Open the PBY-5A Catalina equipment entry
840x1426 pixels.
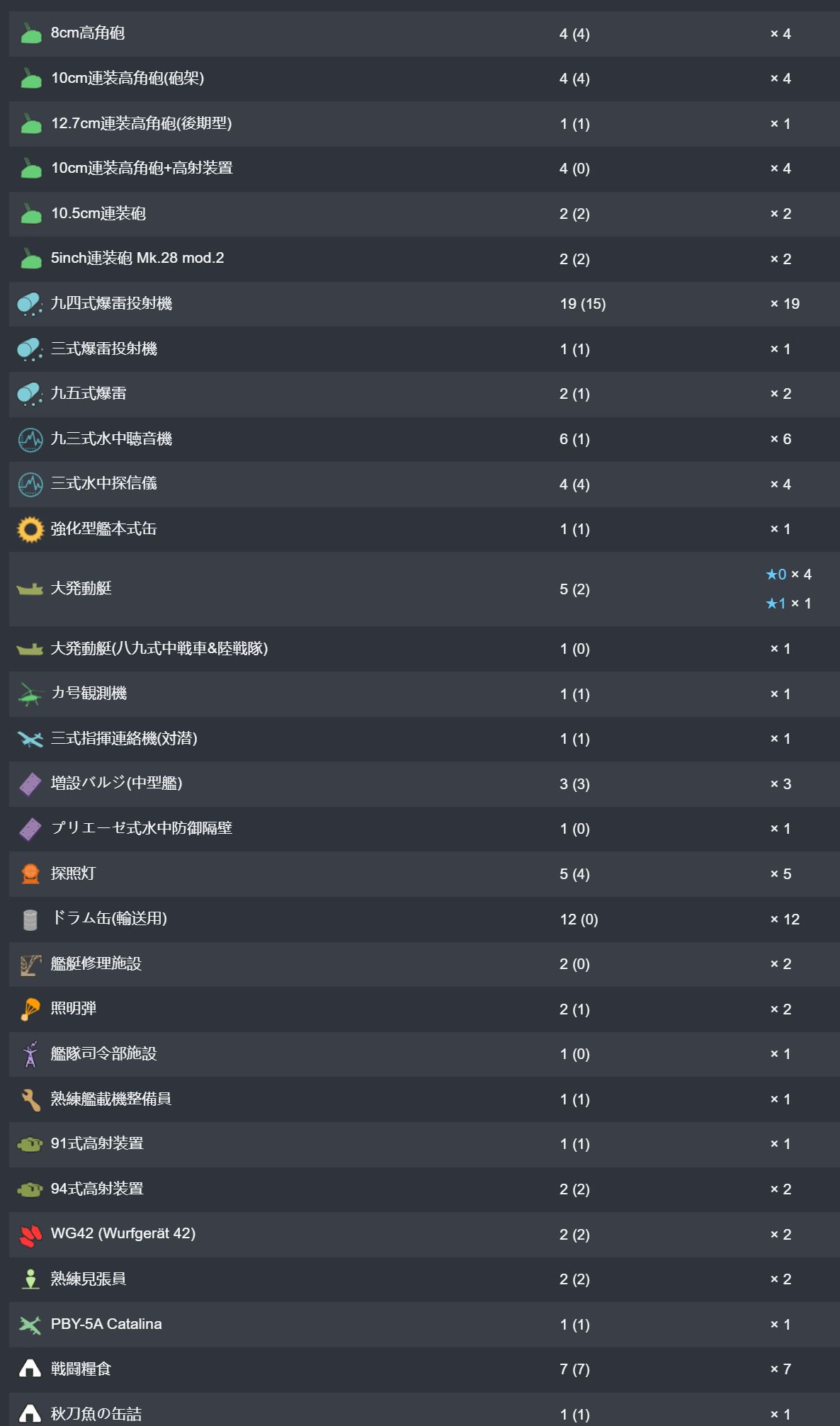(x=106, y=1324)
